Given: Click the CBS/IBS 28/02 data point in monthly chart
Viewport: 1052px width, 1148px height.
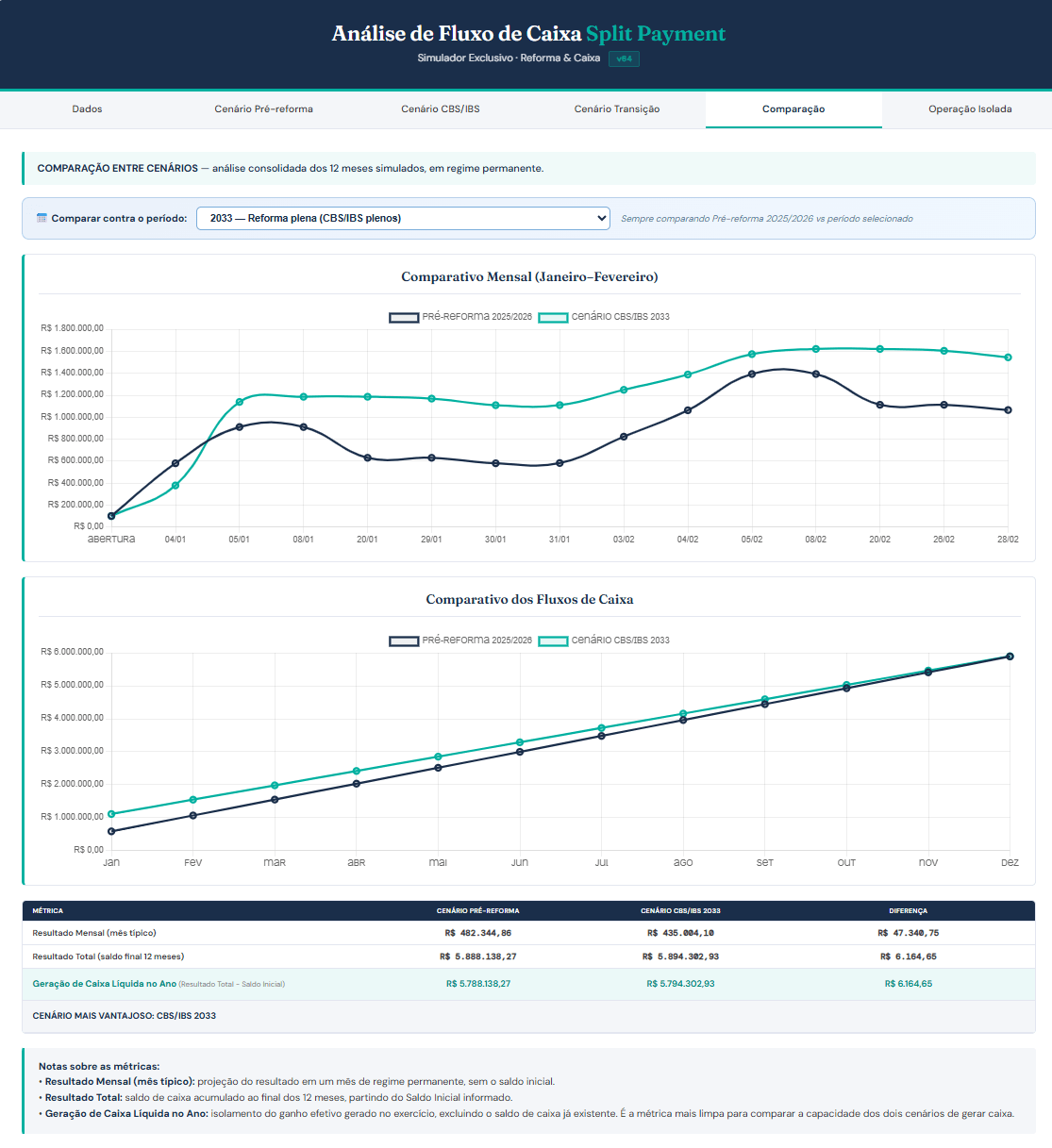Looking at the screenshot, I should coord(1008,358).
